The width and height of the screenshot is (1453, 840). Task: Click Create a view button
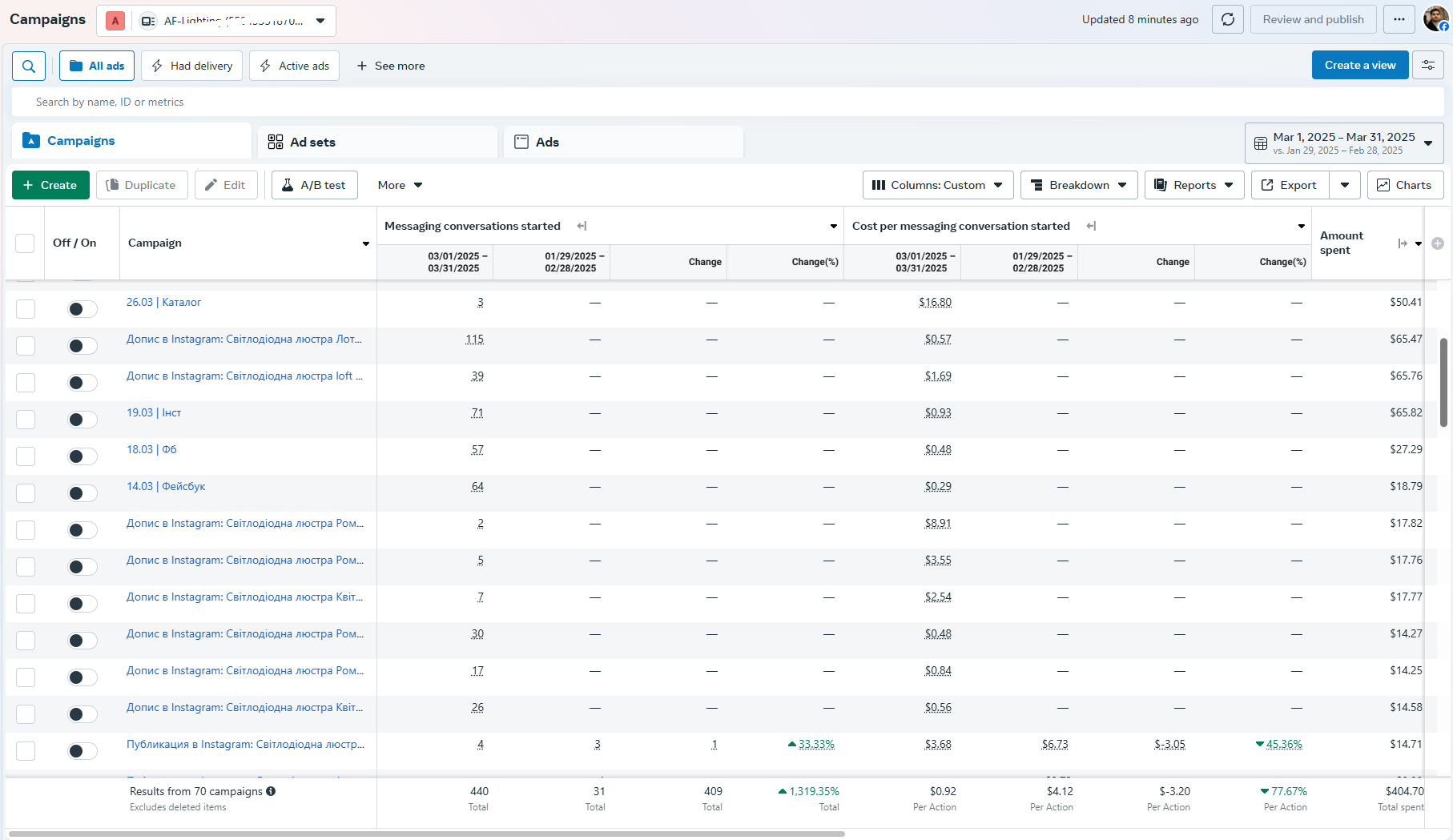pos(1360,66)
